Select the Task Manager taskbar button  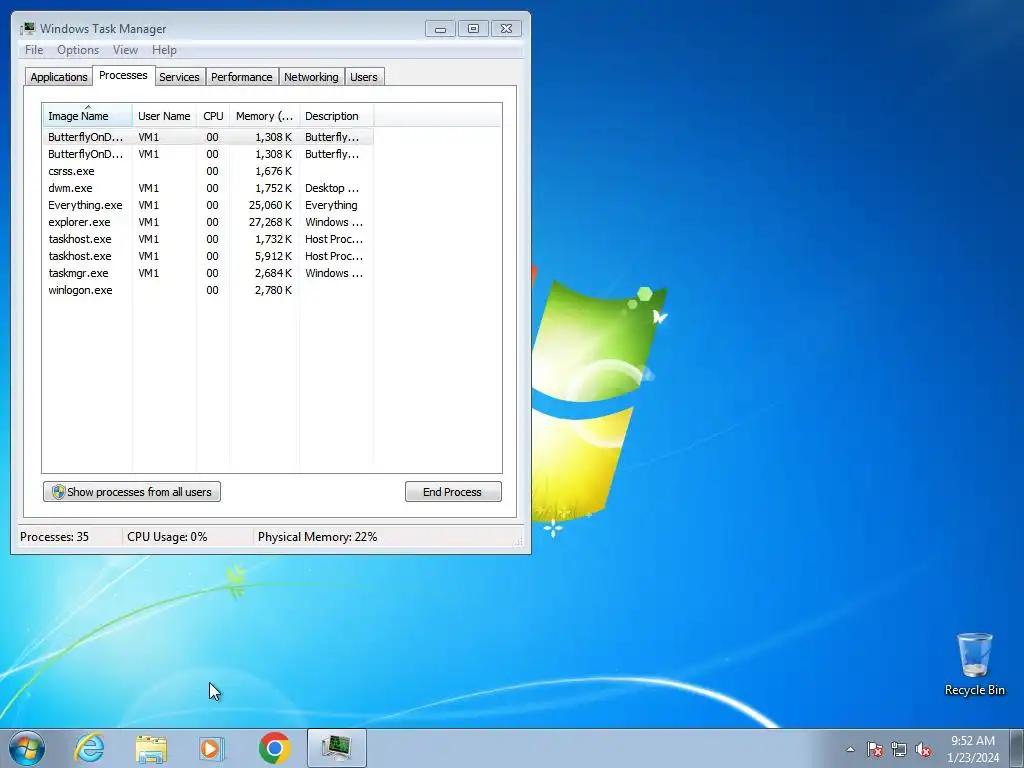click(336, 748)
